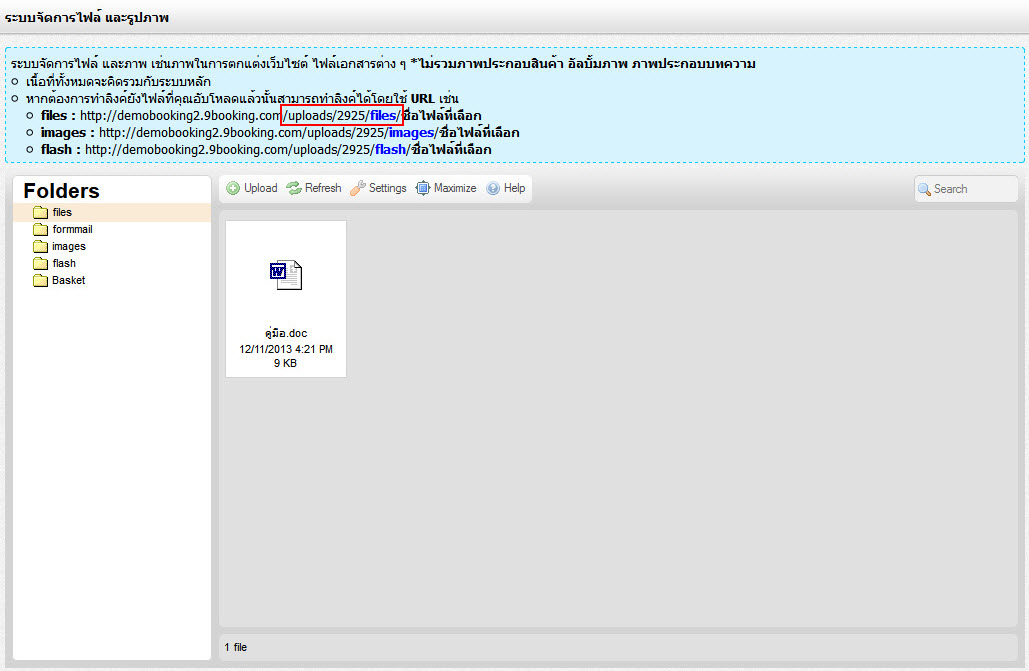The image size is (1029, 671).
Task: Select the files folder in the tree
Action: (62, 213)
